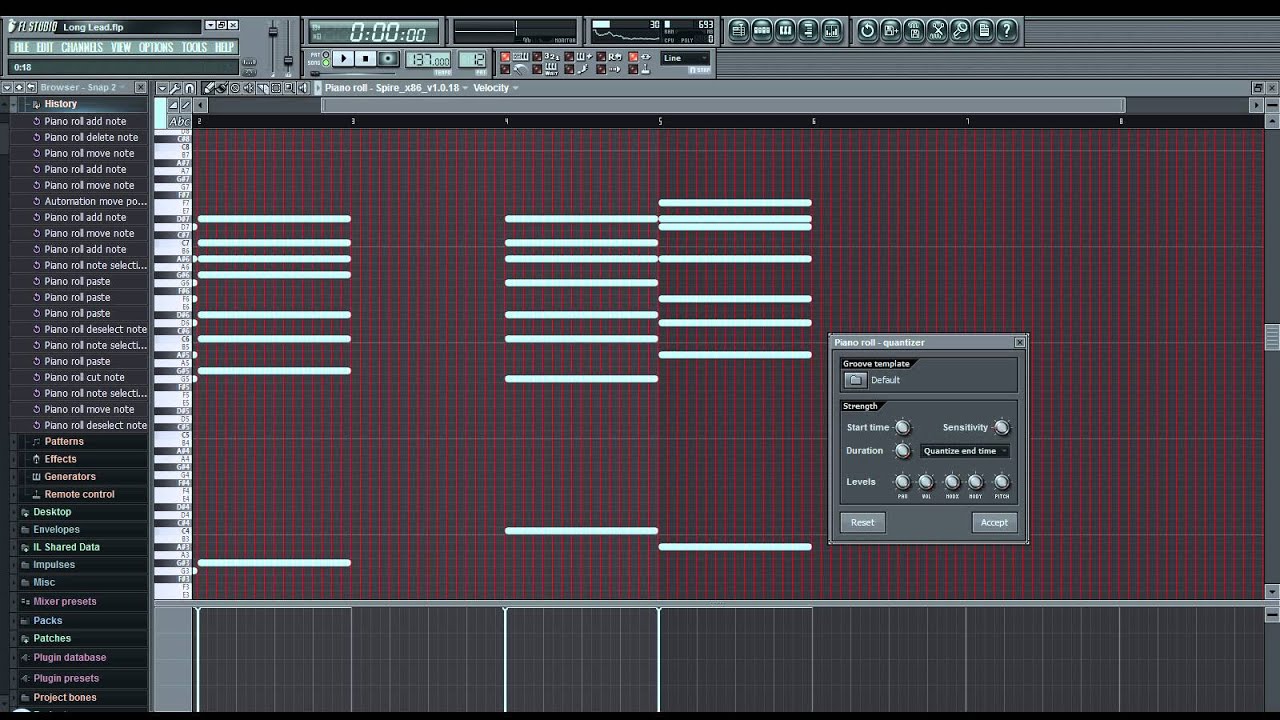Select the slice tool in piano roll toolbar
Viewport: 1280px width, 720px height.
262,88
